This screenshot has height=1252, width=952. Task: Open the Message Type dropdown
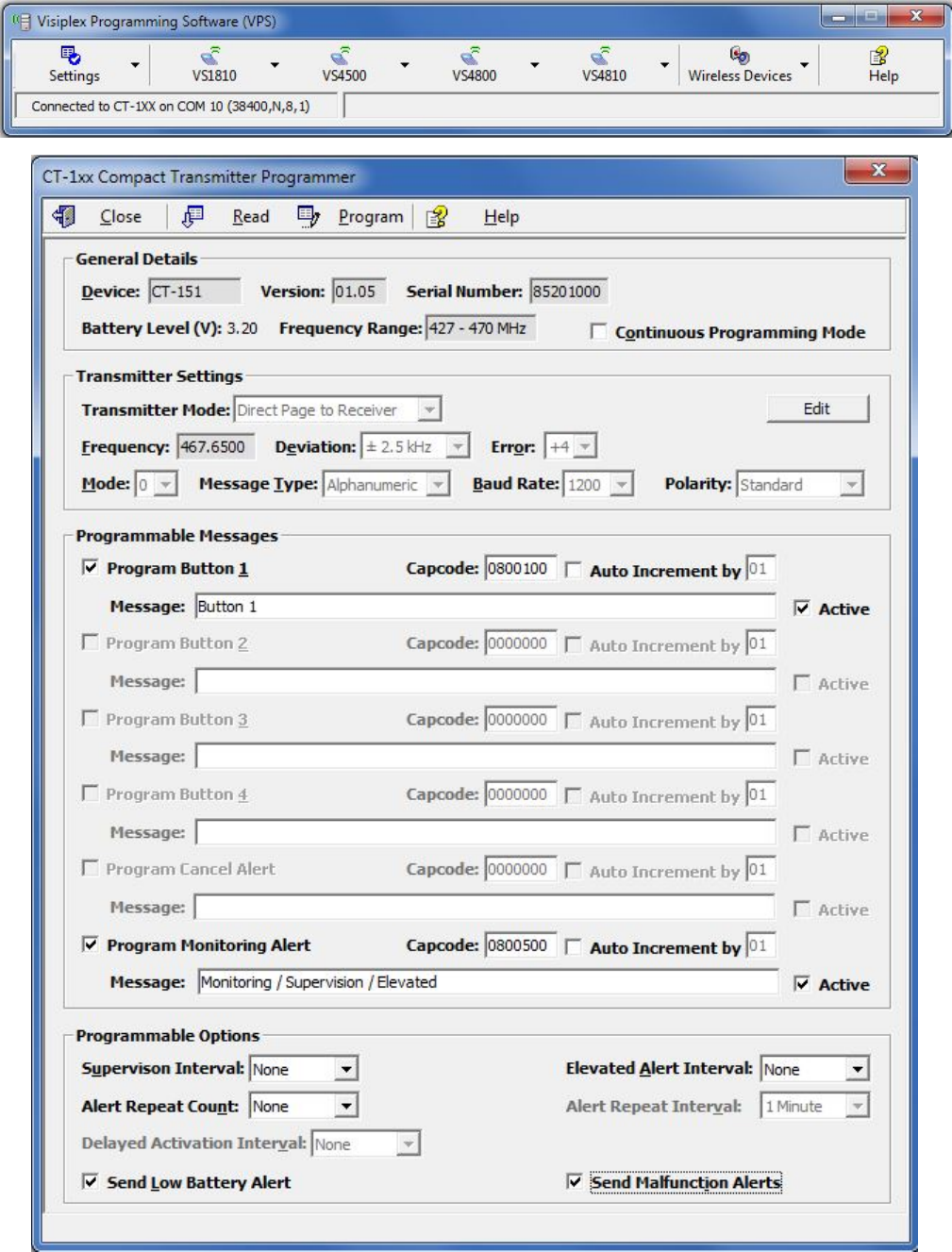[x=437, y=484]
